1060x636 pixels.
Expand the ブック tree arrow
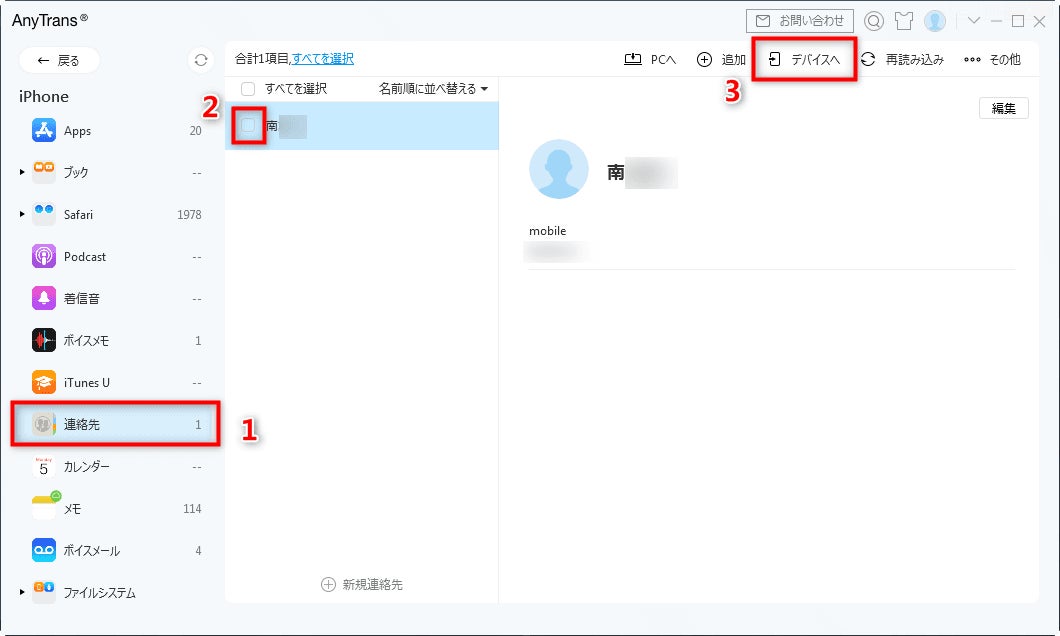22,172
